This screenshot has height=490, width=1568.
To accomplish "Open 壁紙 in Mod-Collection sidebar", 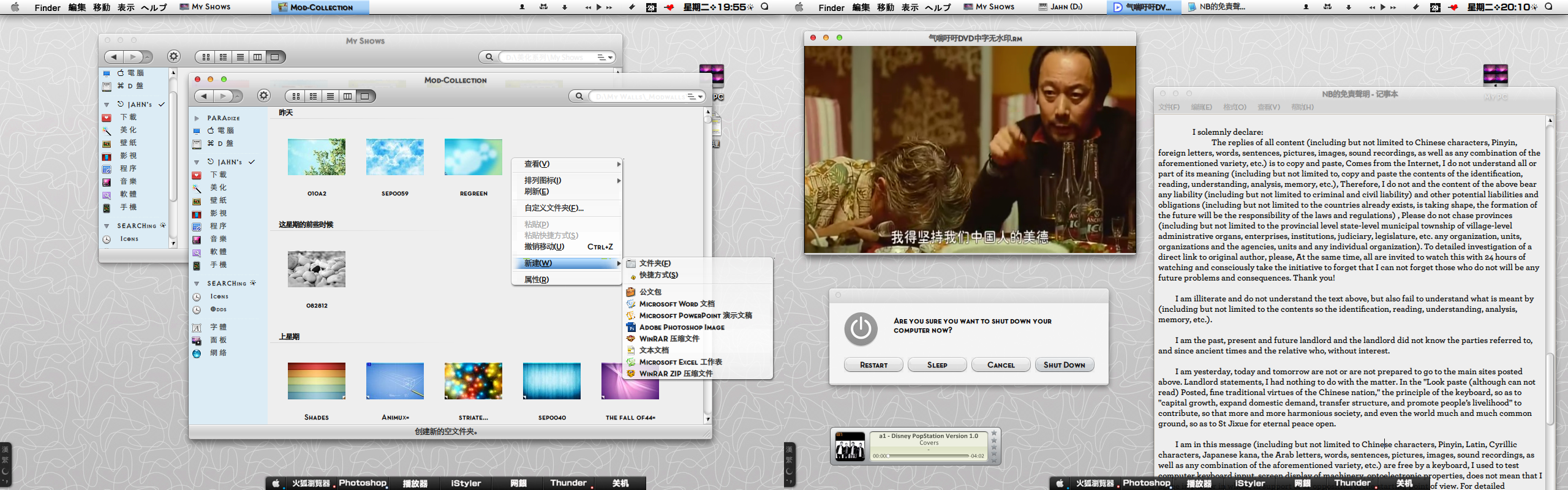I will coord(219,201).
